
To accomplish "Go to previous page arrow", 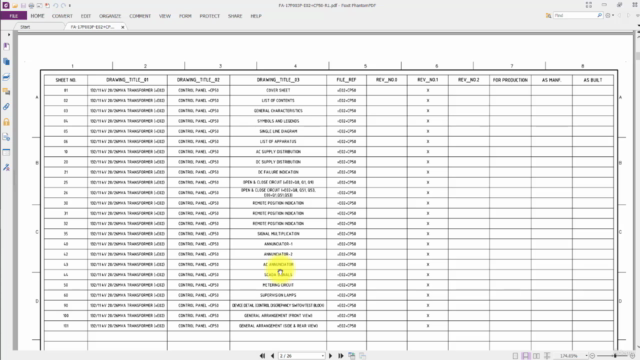I will click(272, 356).
